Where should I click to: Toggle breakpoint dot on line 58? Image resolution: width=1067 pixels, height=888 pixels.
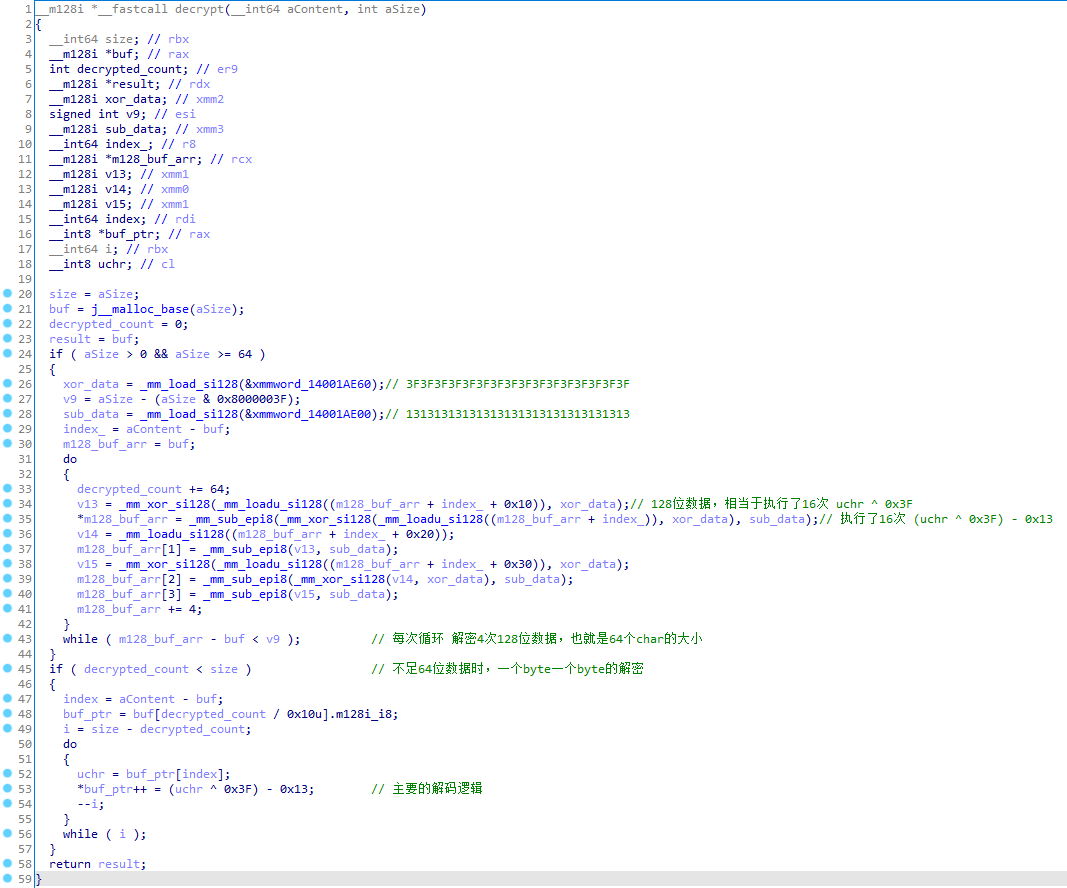(7, 864)
